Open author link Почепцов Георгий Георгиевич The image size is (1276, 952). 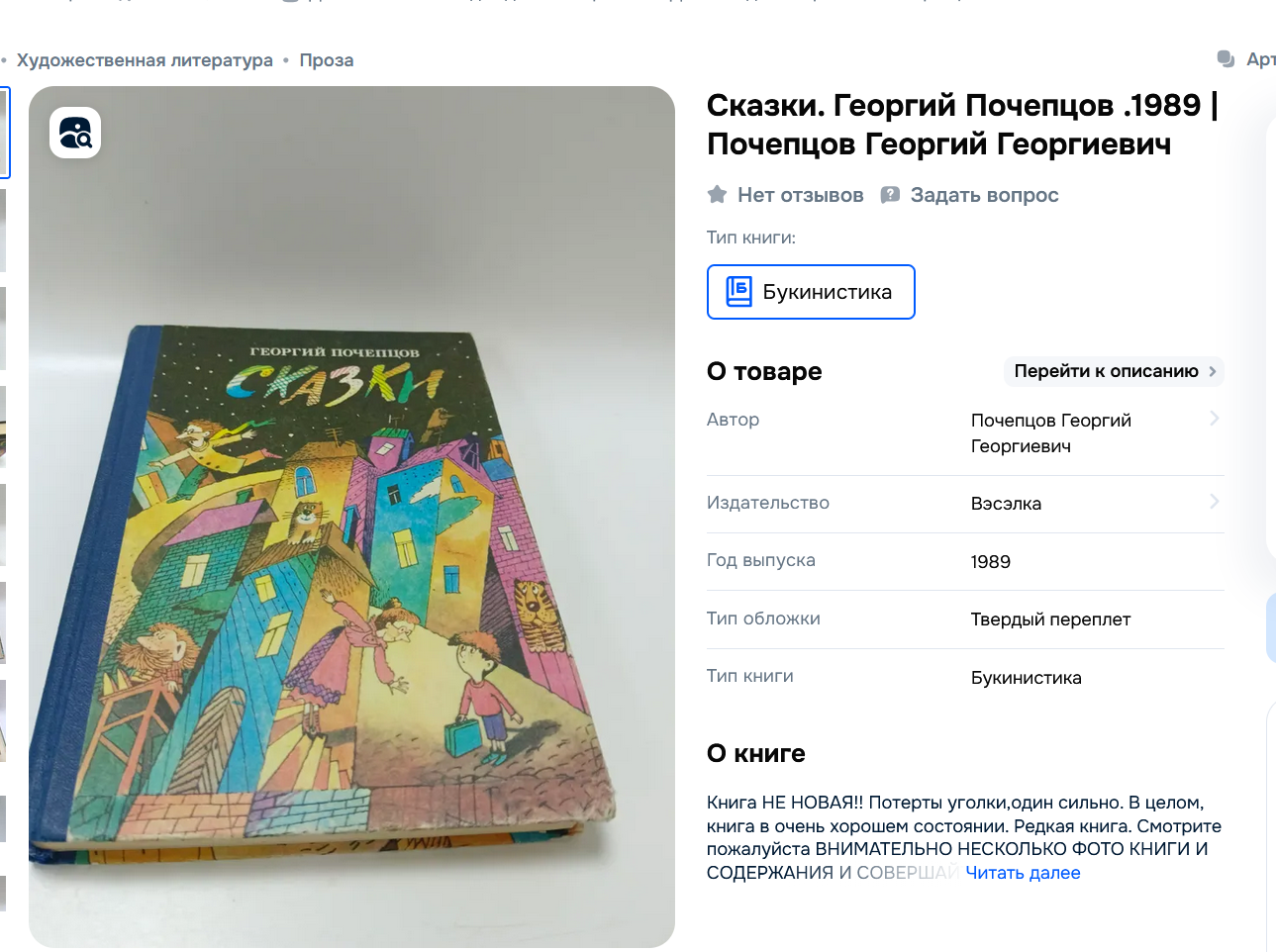[x=1050, y=433]
